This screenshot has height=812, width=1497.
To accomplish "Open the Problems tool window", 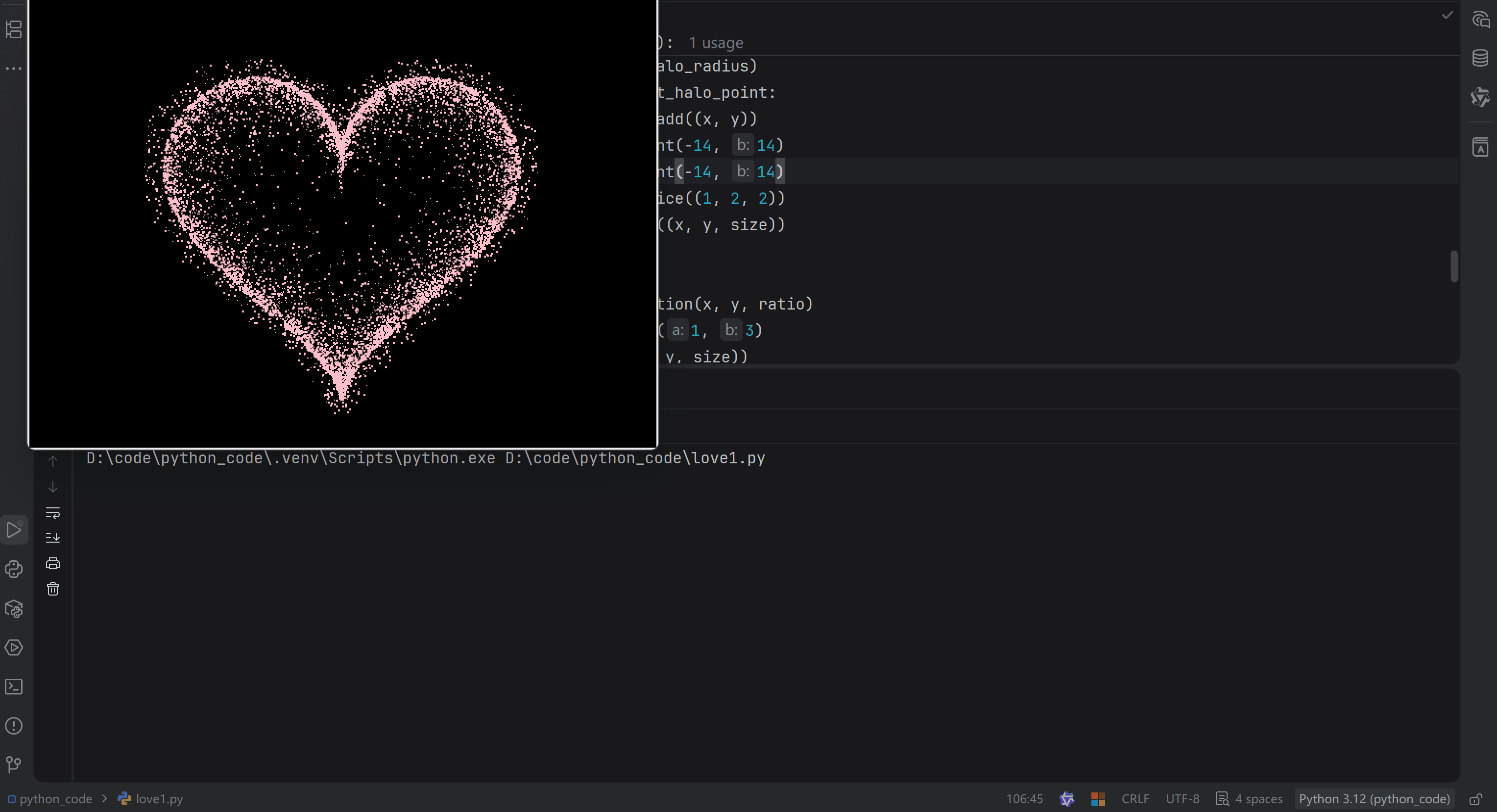I will [x=14, y=726].
